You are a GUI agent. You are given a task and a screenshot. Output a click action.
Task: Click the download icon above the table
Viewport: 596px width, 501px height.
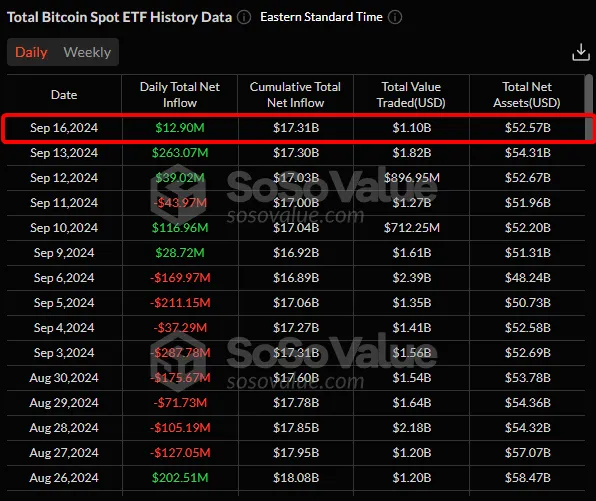[x=581, y=52]
